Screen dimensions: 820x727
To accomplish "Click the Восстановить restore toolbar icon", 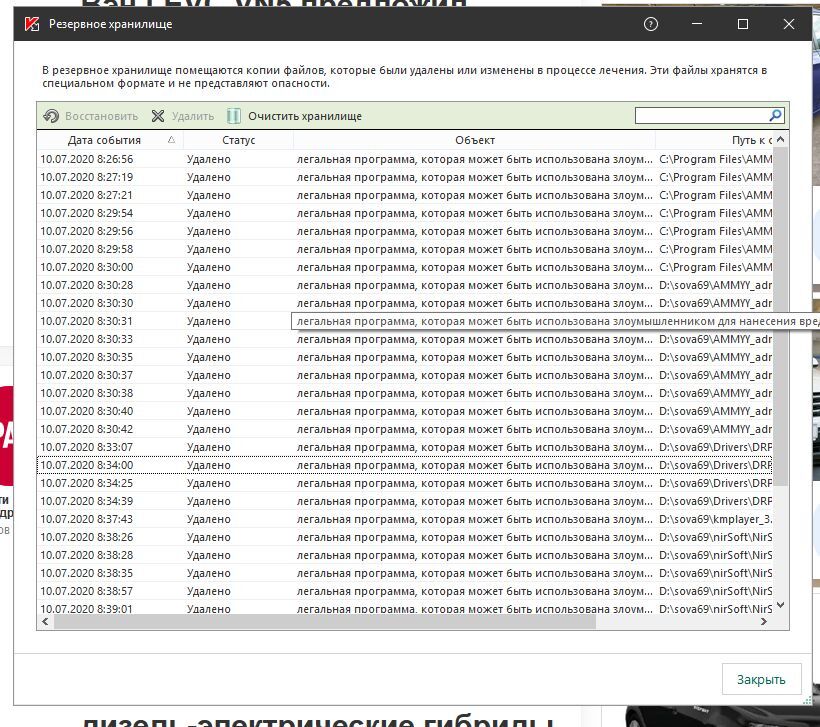I will [x=52, y=116].
